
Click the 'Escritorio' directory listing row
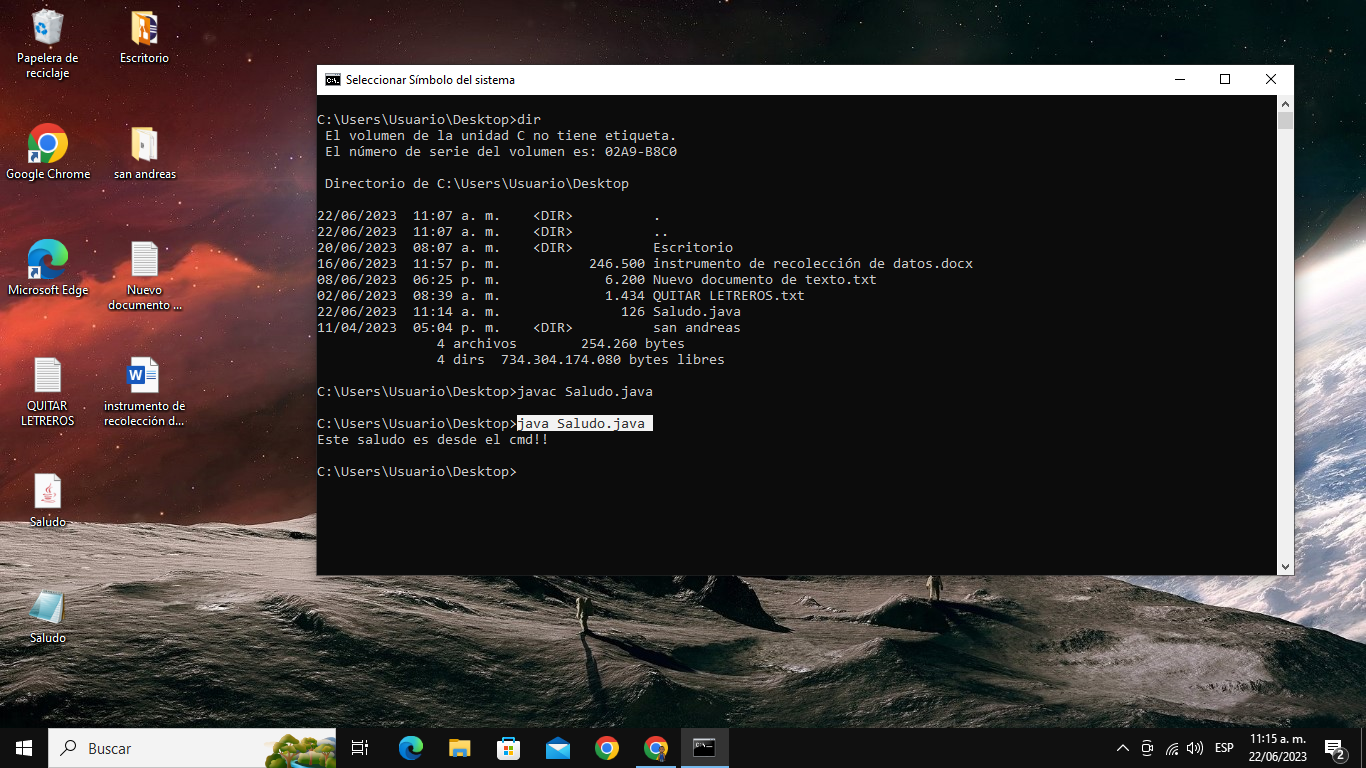click(x=525, y=248)
